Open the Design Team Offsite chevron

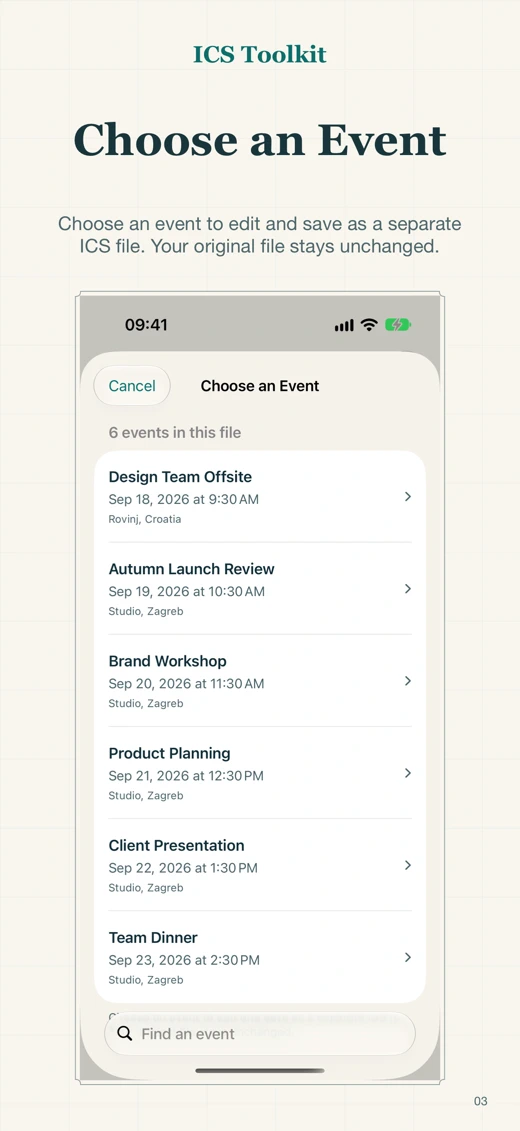pyautogui.click(x=407, y=496)
